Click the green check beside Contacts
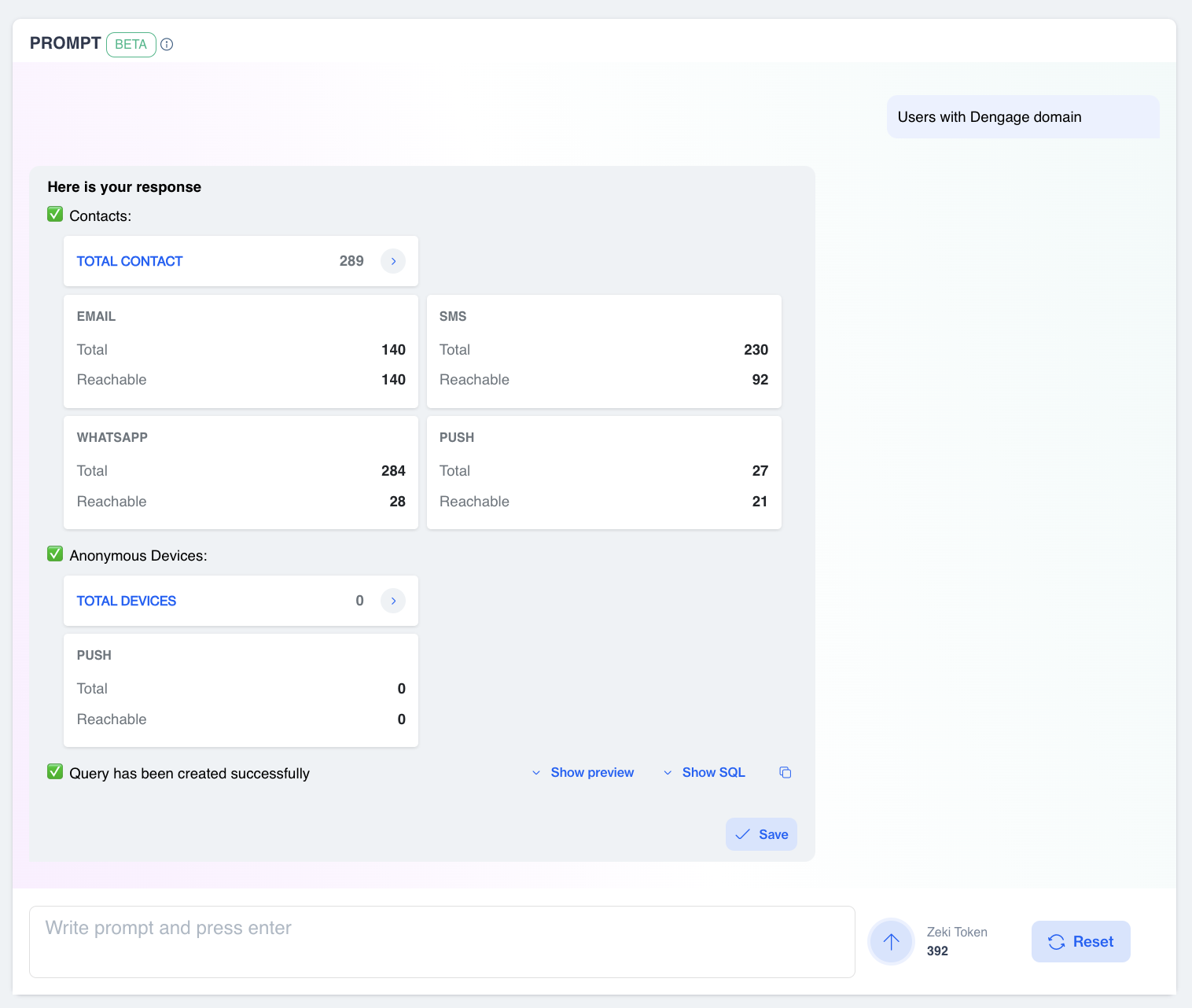The height and width of the screenshot is (1008, 1192). [55, 215]
